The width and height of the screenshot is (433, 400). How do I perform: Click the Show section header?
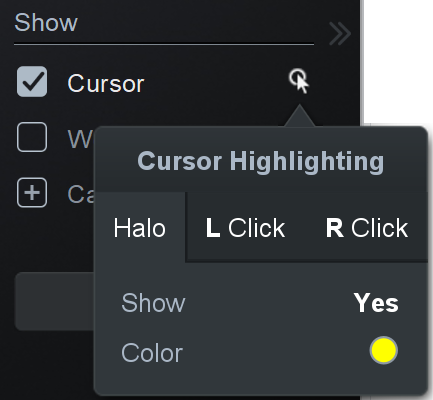click(46, 22)
